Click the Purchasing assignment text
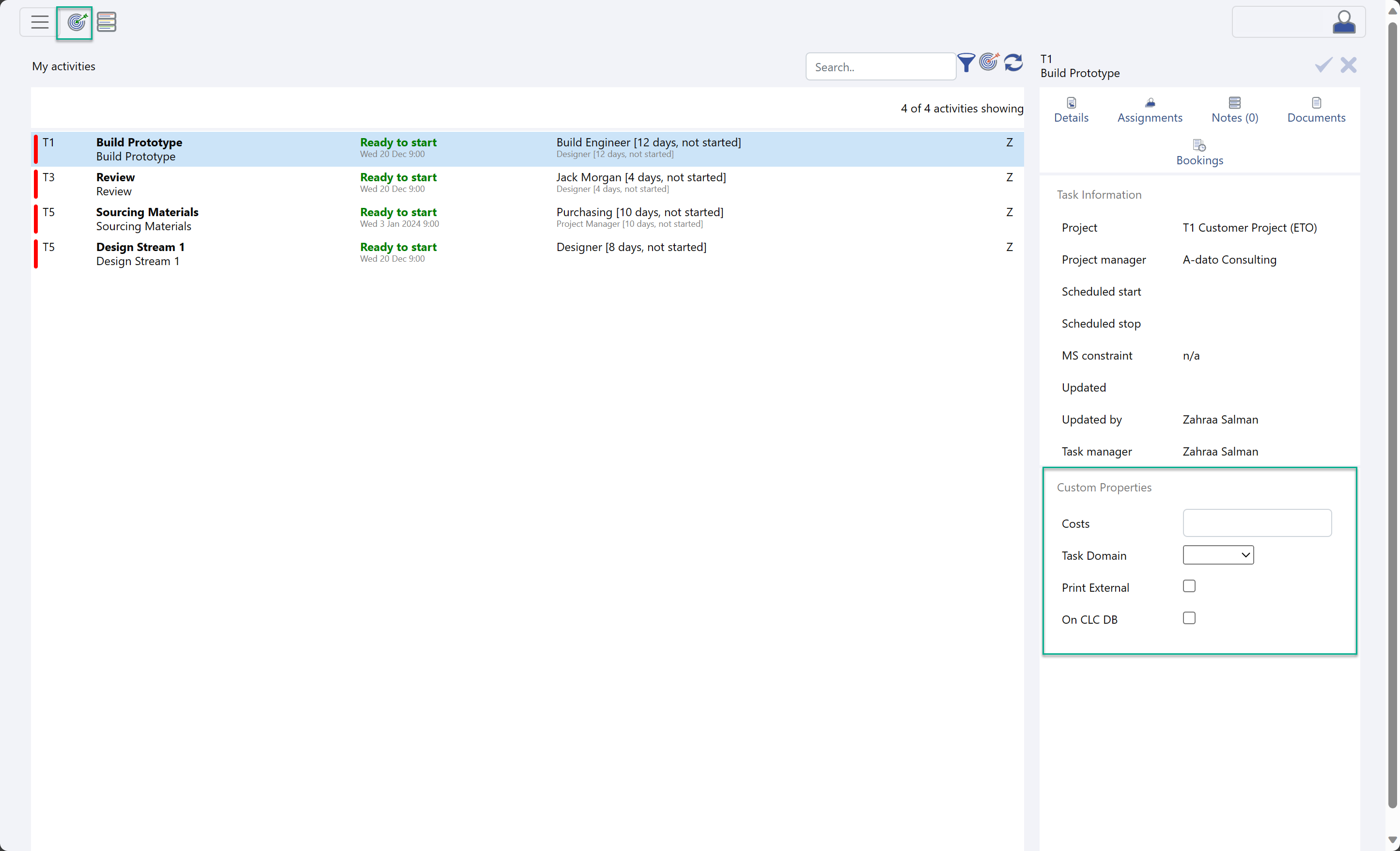1400x851 pixels. 640,212
